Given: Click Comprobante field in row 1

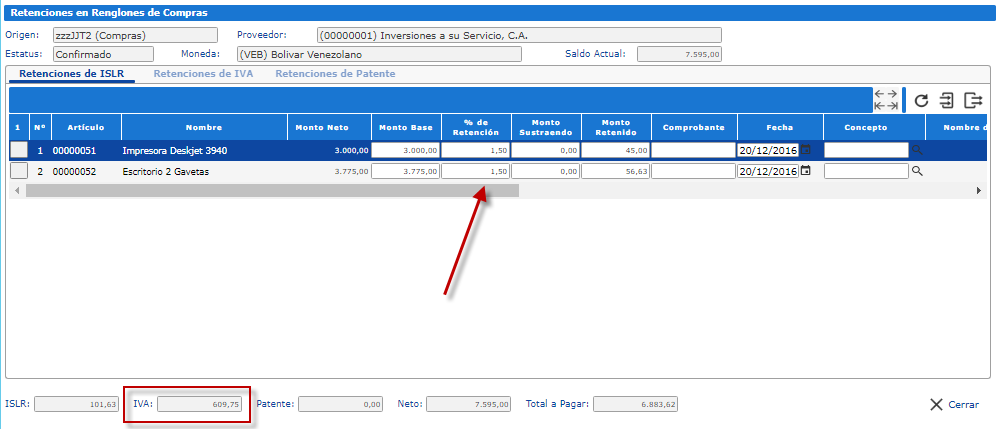Looking at the screenshot, I should click(x=693, y=150).
